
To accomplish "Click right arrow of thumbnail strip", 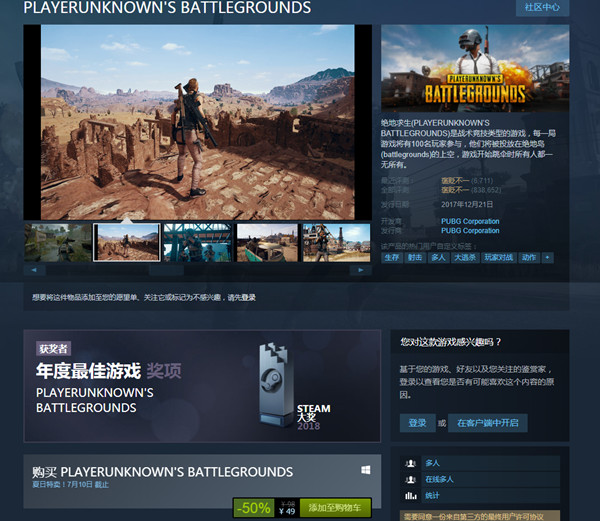I will point(360,270).
